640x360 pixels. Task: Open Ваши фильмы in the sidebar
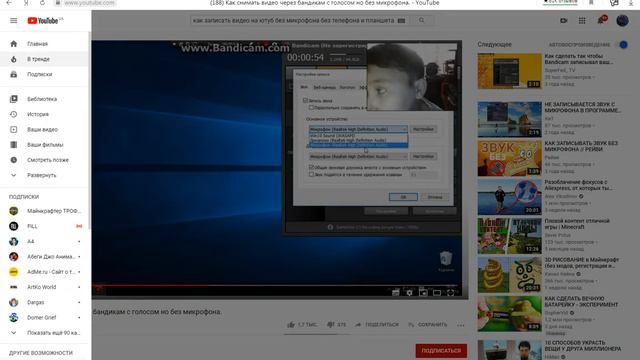pyautogui.click(x=44, y=144)
